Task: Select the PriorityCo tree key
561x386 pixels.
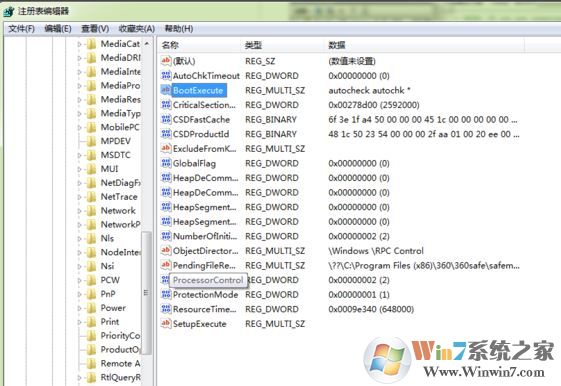Action: tap(120, 336)
